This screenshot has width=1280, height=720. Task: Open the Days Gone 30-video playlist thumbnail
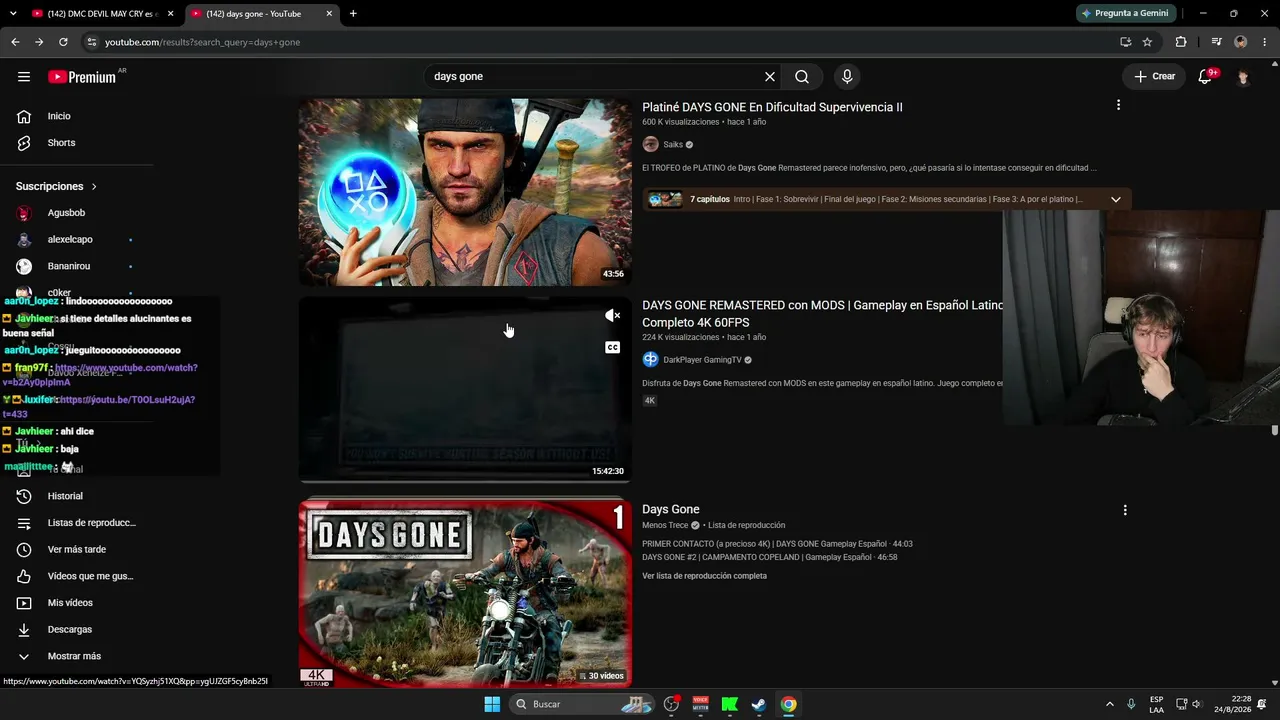point(465,594)
